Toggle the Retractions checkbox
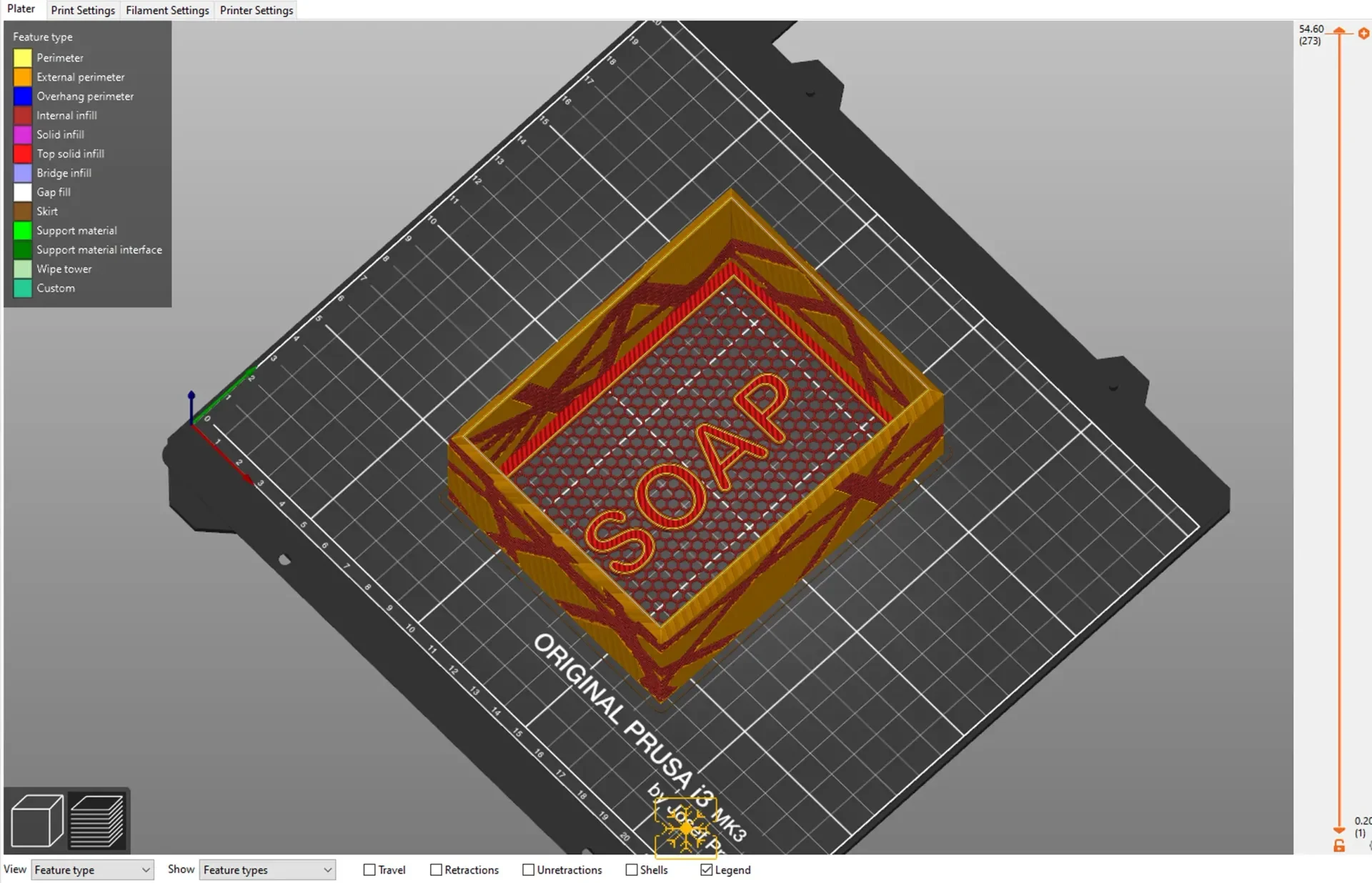 coord(436,869)
